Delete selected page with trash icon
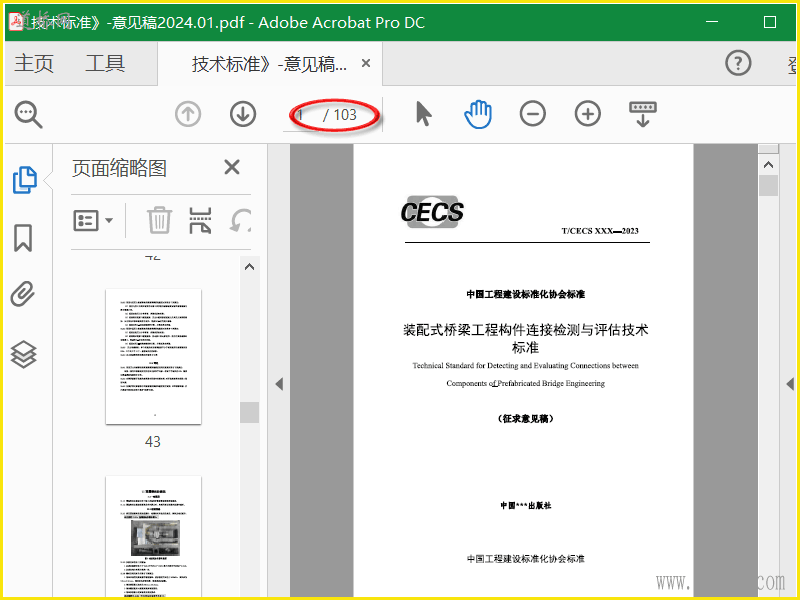The image size is (800, 600). (x=159, y=220)
